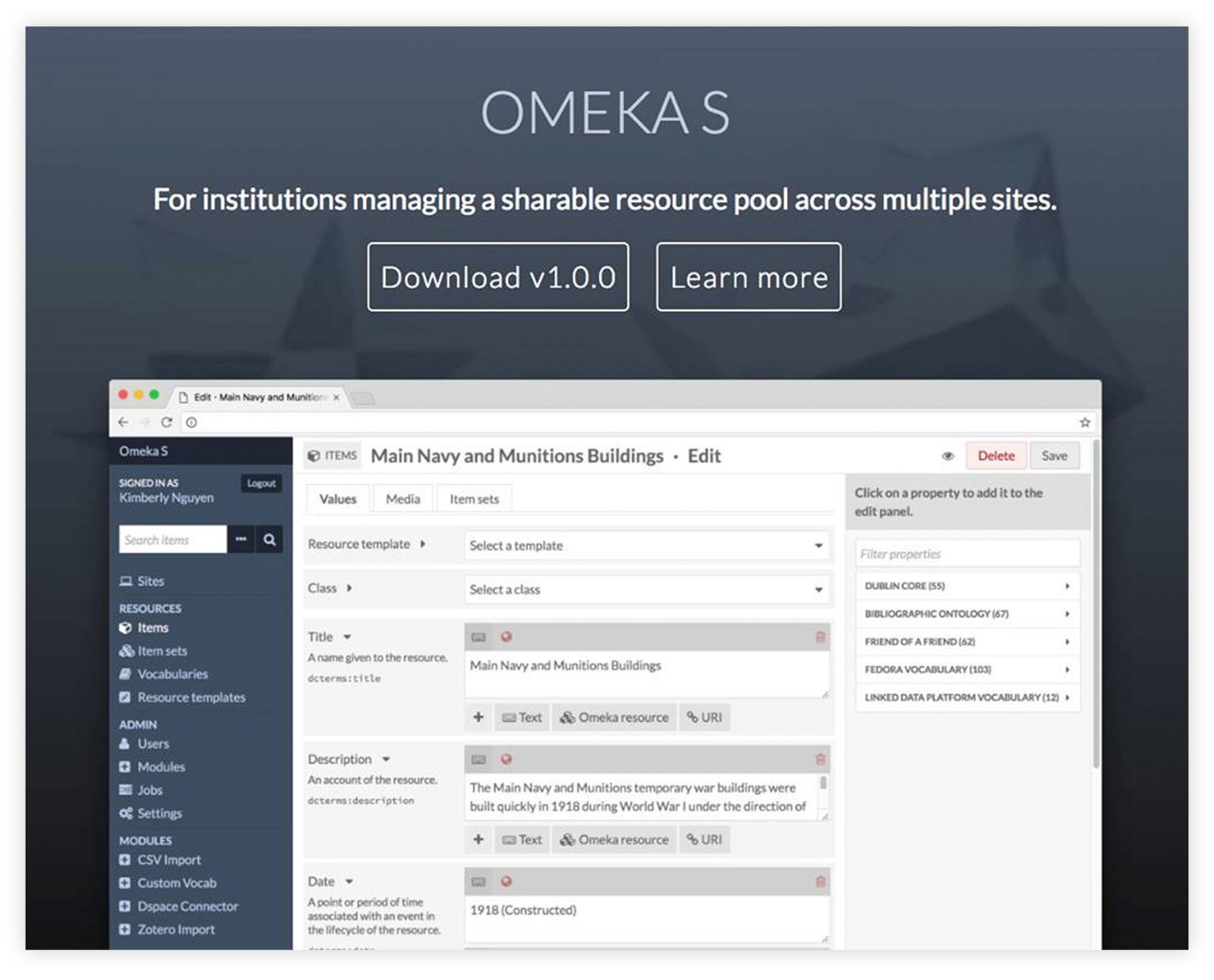The image size is (1214, 980).
Task: Expand the Class info arrow
Action: (349, 588)
